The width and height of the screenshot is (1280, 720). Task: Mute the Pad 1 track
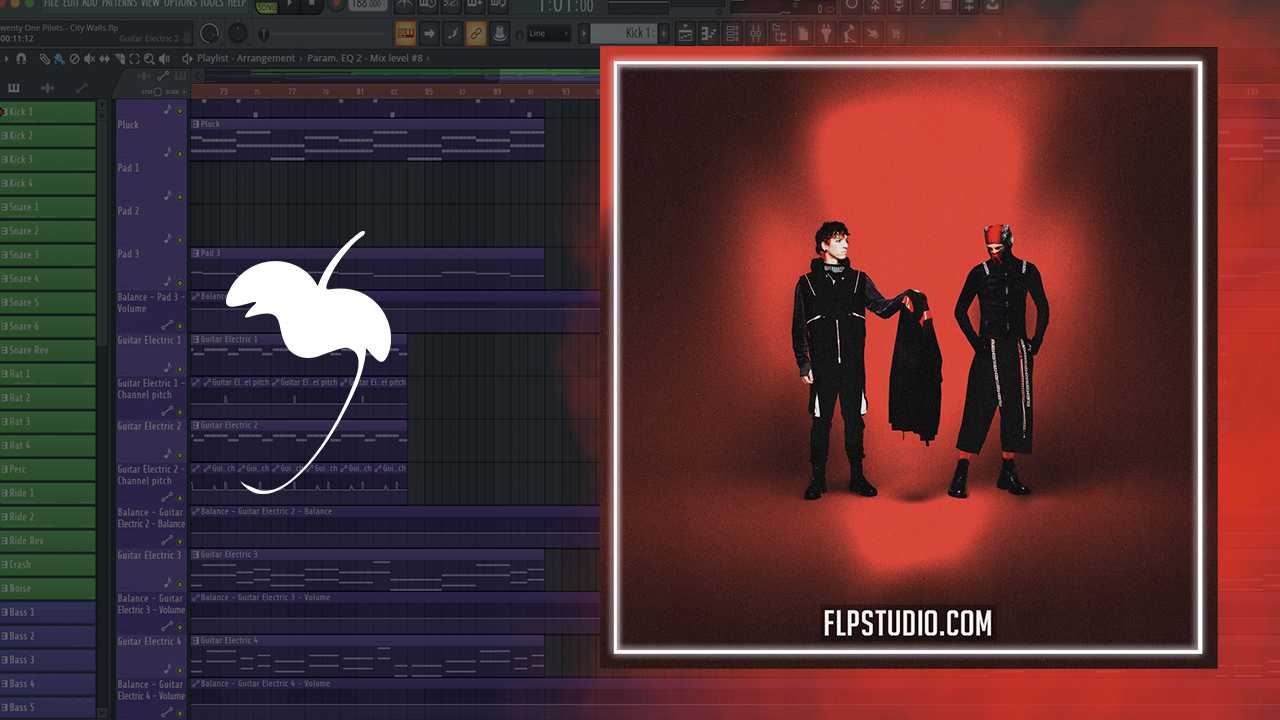click(180, 198)
